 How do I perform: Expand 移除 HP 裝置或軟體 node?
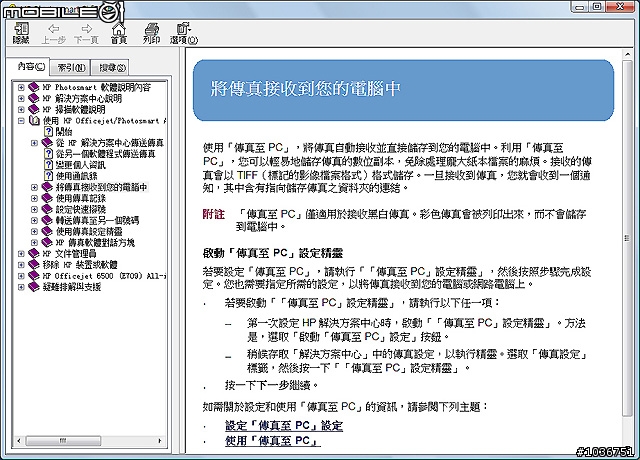point(21,264)
